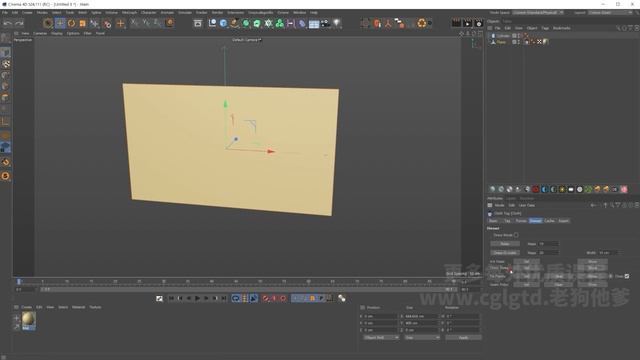This screenshot has width=640, height=360.
Task: Switch to Cache tab in Cloth tag
Action: pos(549,221)
